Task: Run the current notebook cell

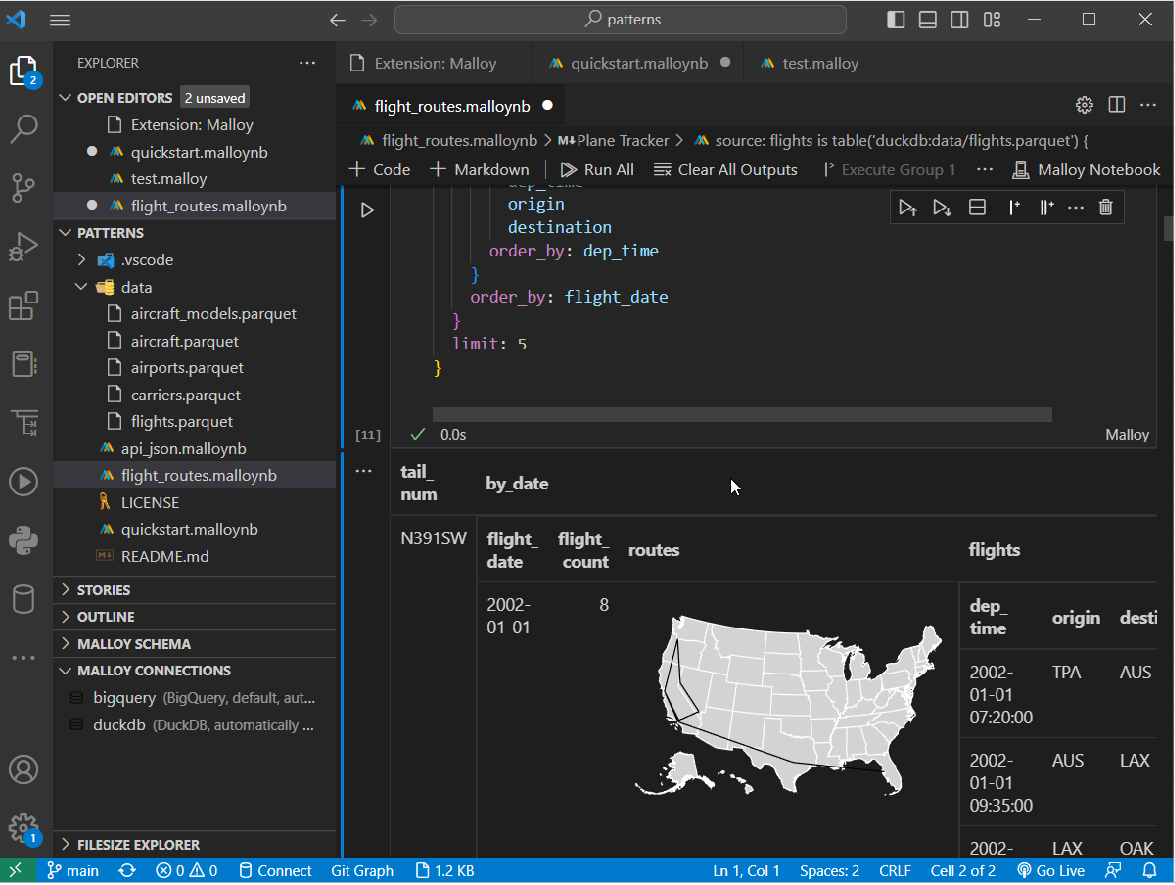Action: pos(367,210)
